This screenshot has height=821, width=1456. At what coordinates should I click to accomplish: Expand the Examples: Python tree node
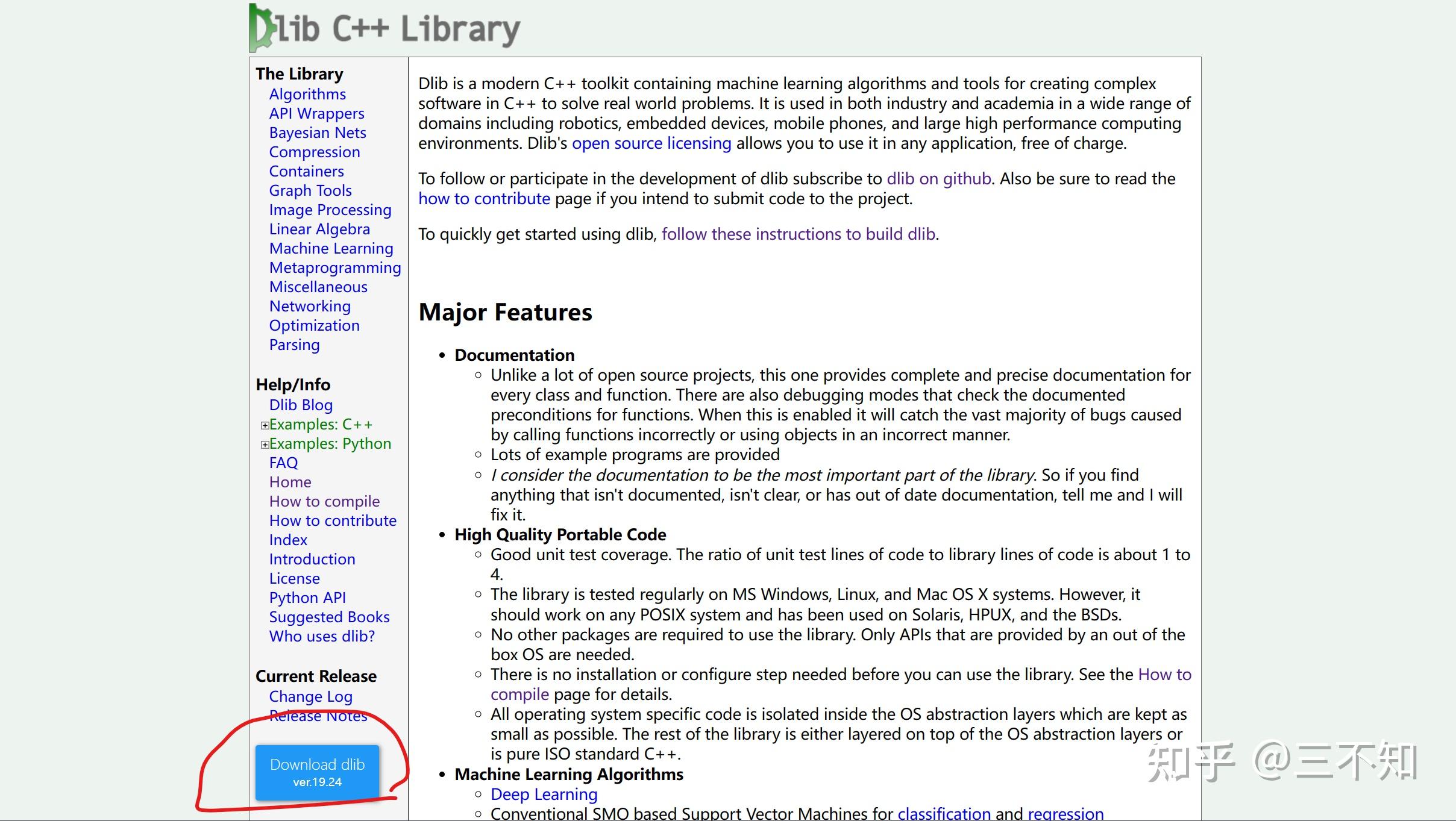pyautogui.click(x=265, y=445)
